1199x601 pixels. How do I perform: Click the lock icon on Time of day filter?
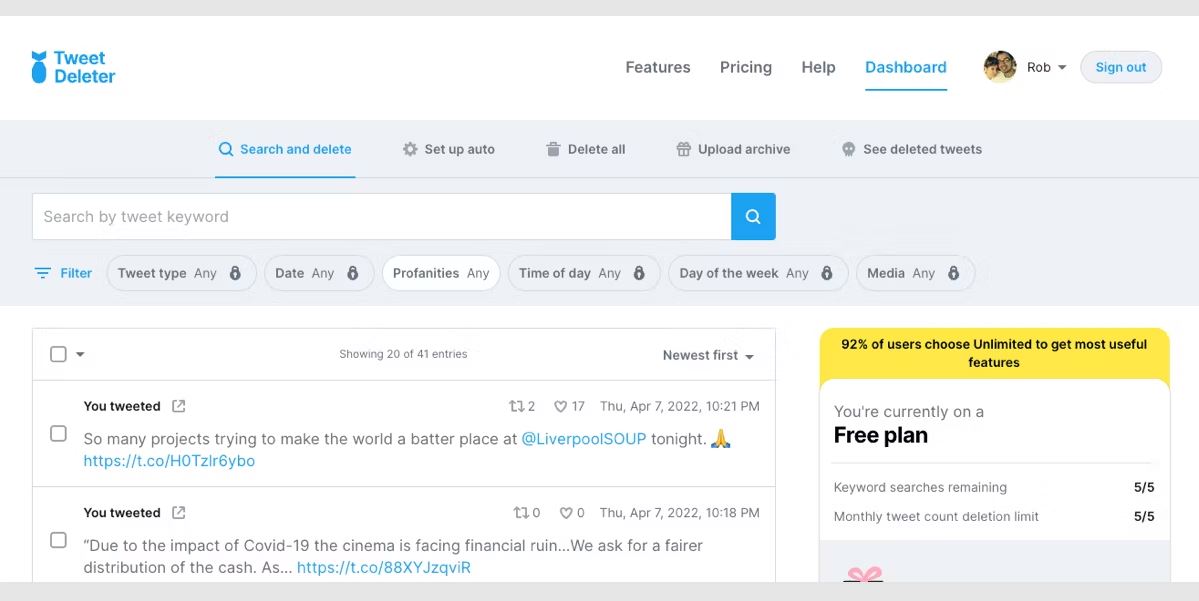point(639,273)
